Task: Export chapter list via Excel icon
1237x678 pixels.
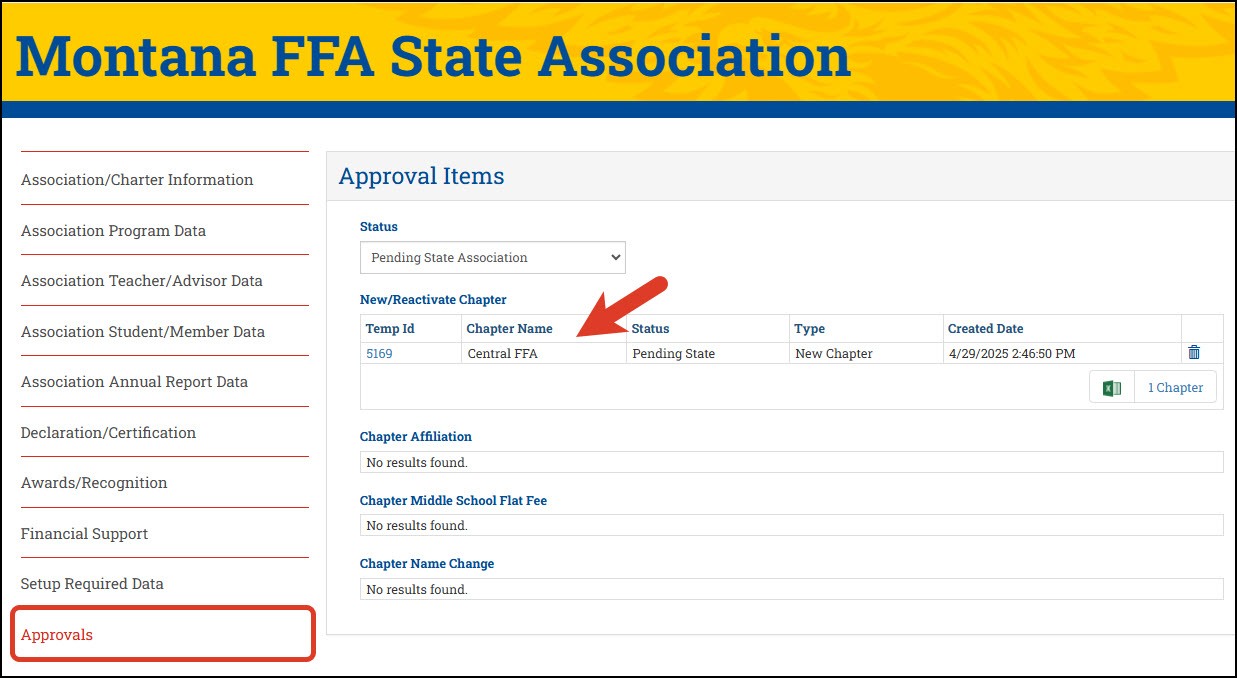Action: click(1112, 388)
